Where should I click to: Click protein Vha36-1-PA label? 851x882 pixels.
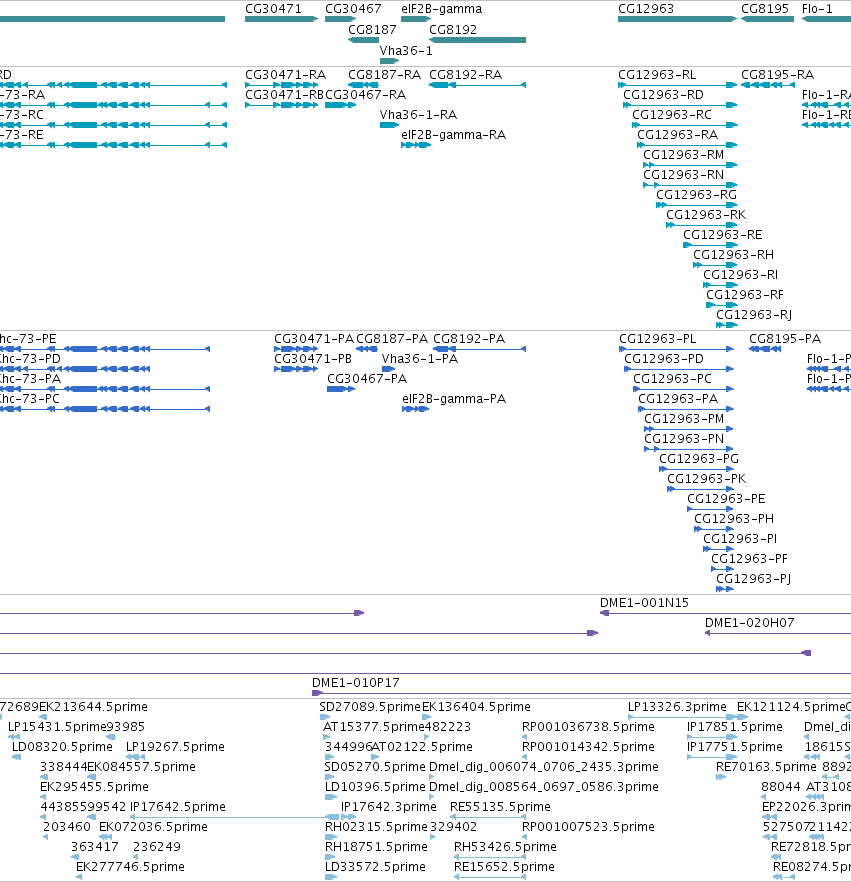[420, 359]
